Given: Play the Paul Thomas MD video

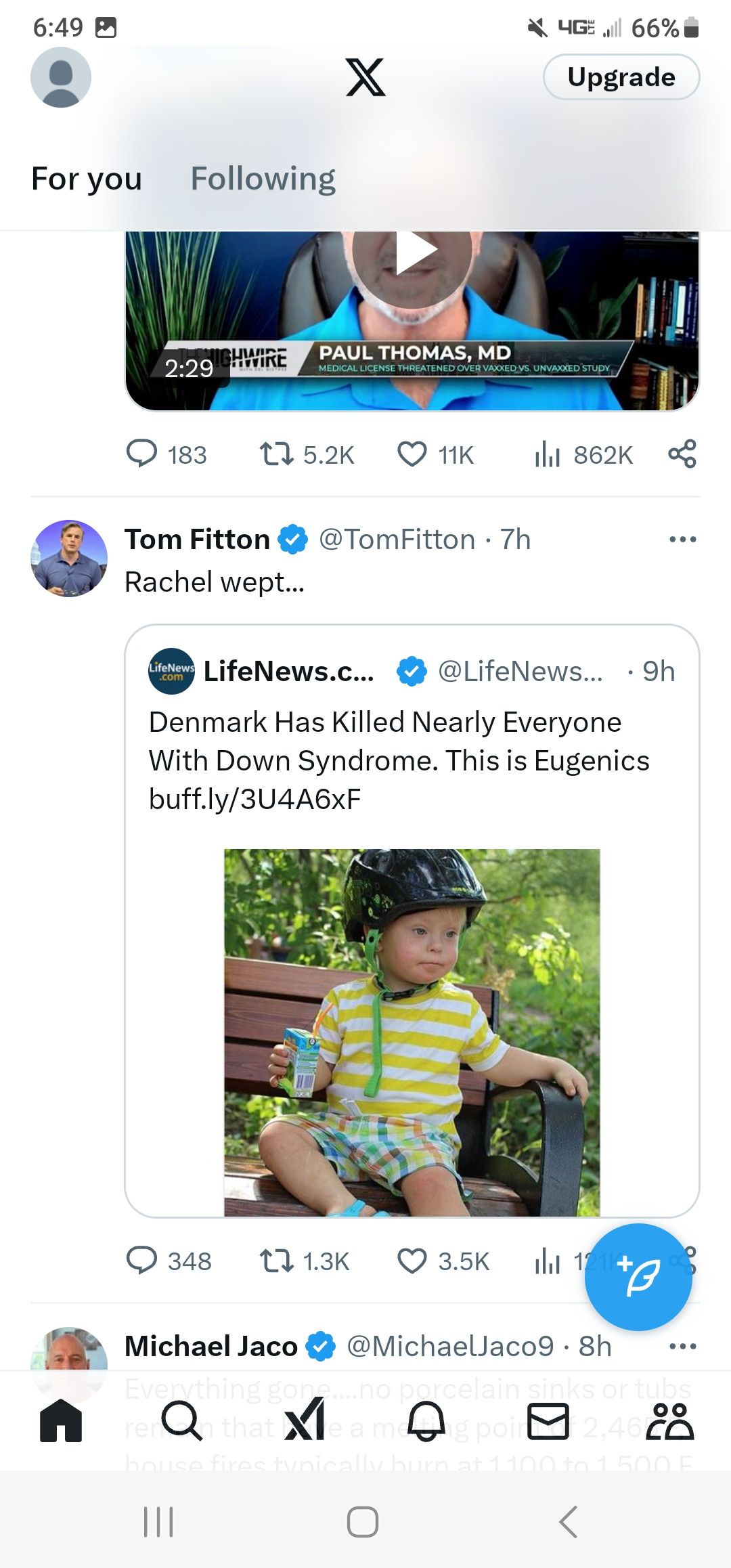Looking at the screenshot, I should tap(412, 252).
